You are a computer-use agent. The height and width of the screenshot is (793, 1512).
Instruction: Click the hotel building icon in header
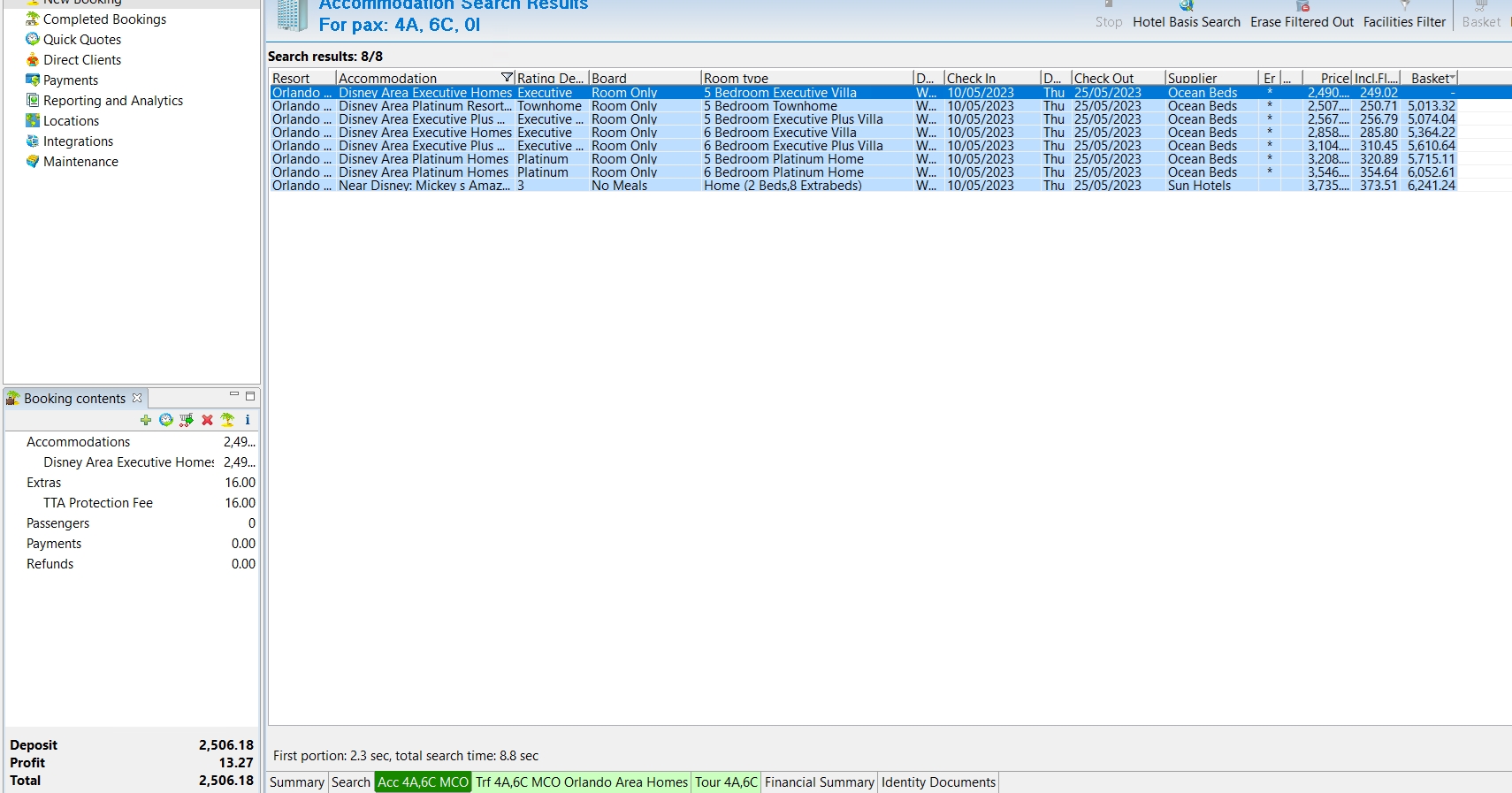(x=292, y=15)
